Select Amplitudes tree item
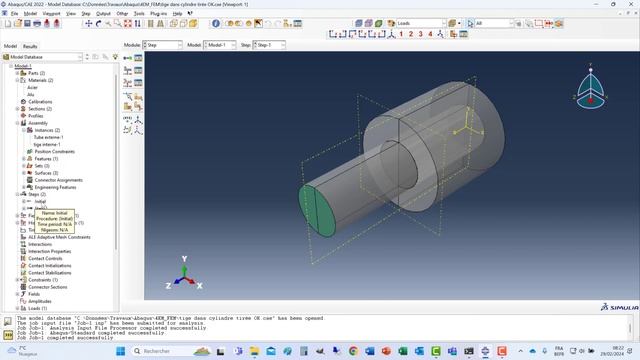The image size is (640, 360). [x=40, y=301]
